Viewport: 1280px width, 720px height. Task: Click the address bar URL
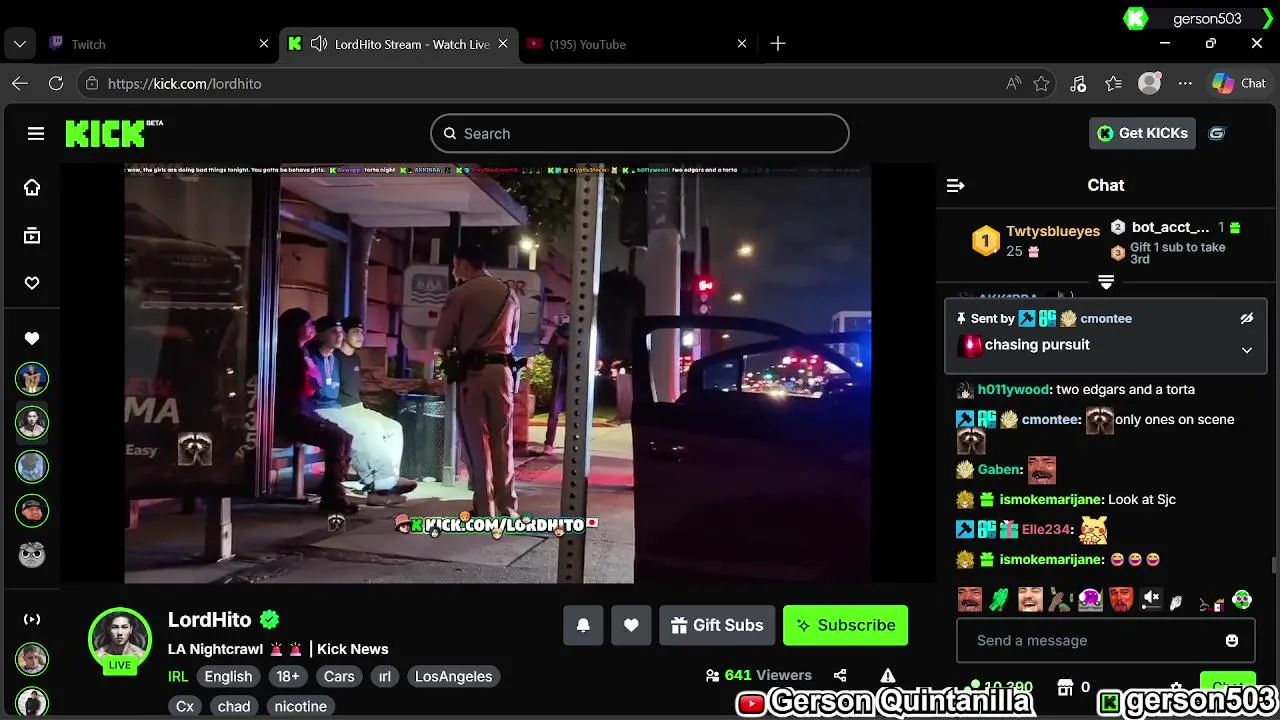(x=184, y=84)
